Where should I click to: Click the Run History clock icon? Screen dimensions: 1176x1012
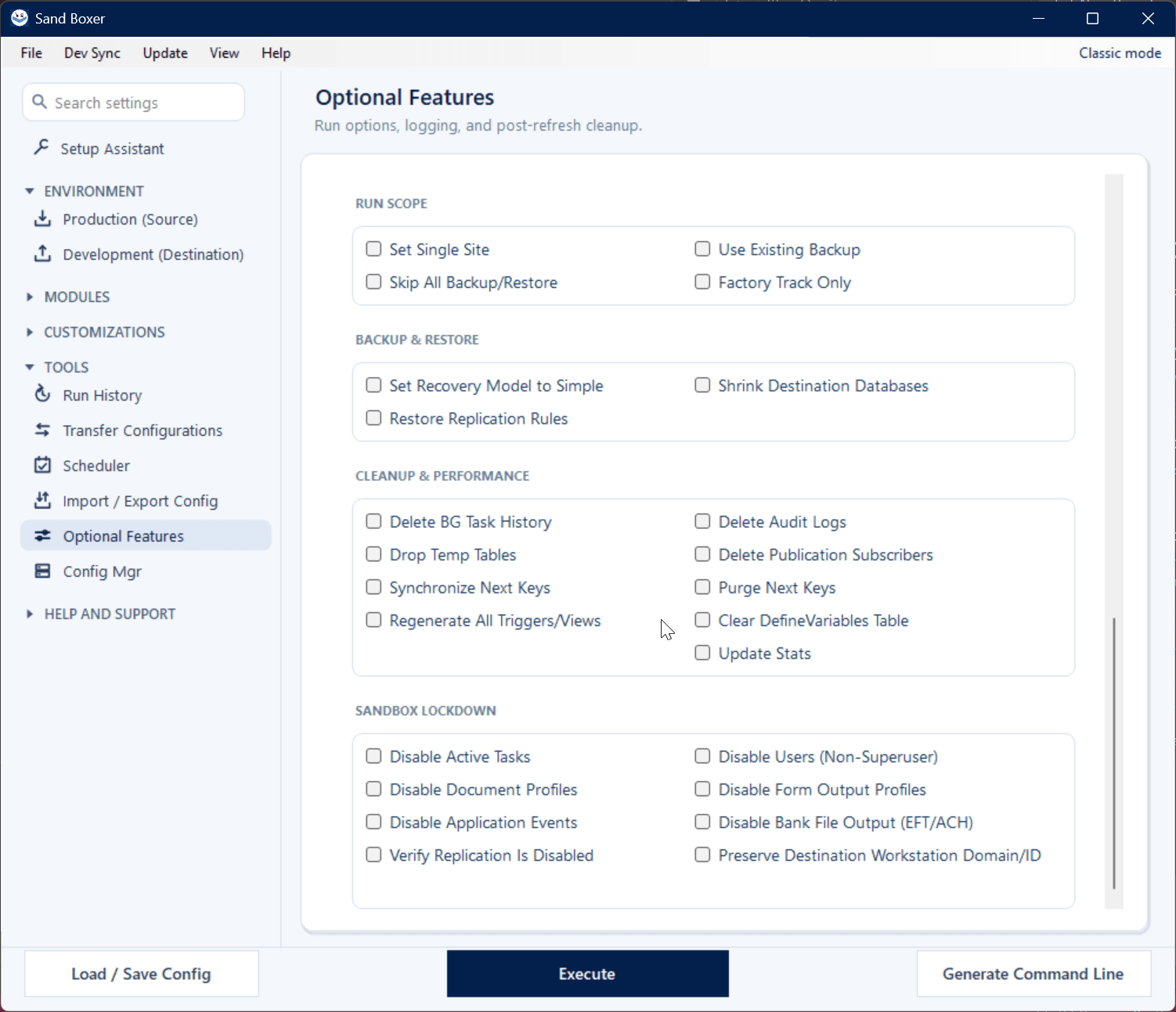43,394
